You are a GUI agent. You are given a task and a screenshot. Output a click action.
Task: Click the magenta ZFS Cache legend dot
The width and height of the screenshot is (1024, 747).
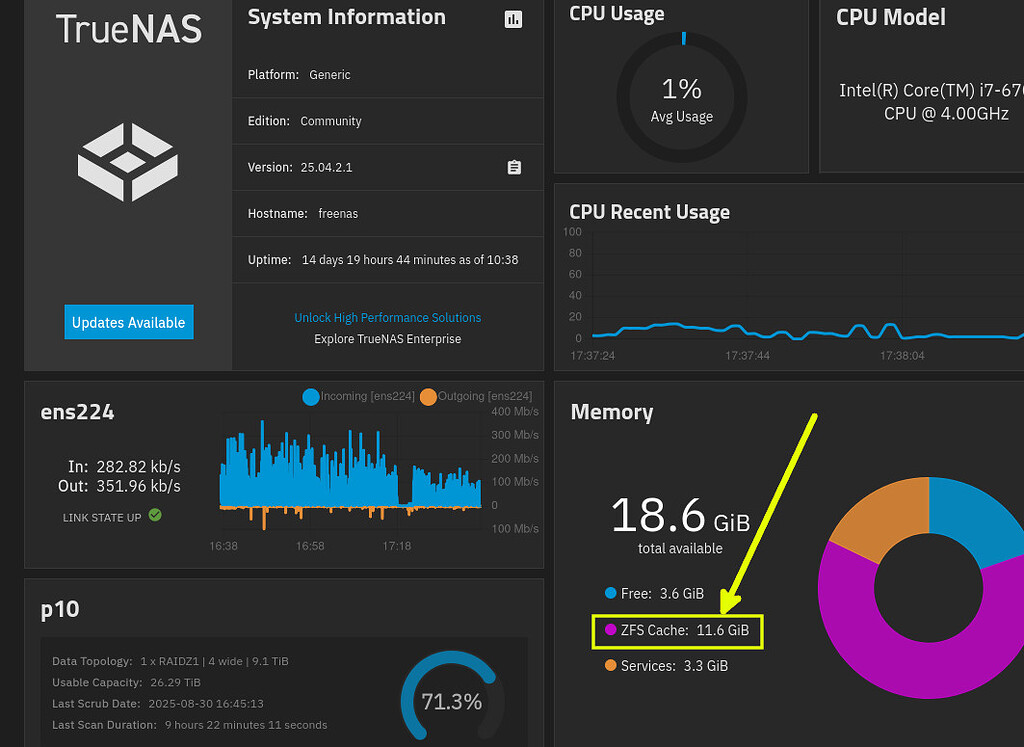coord(610,630)
